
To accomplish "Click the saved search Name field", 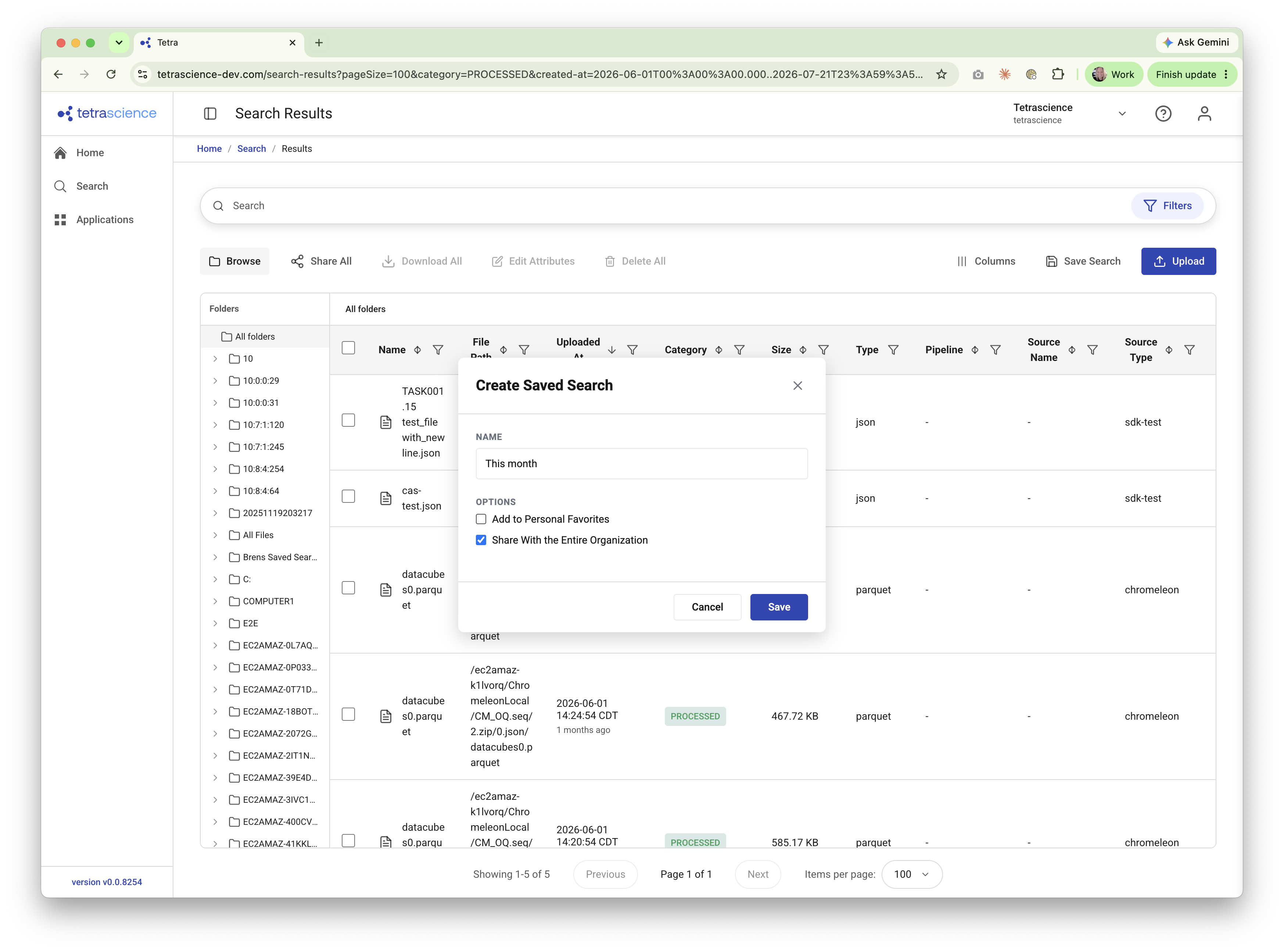I will 642,464.
